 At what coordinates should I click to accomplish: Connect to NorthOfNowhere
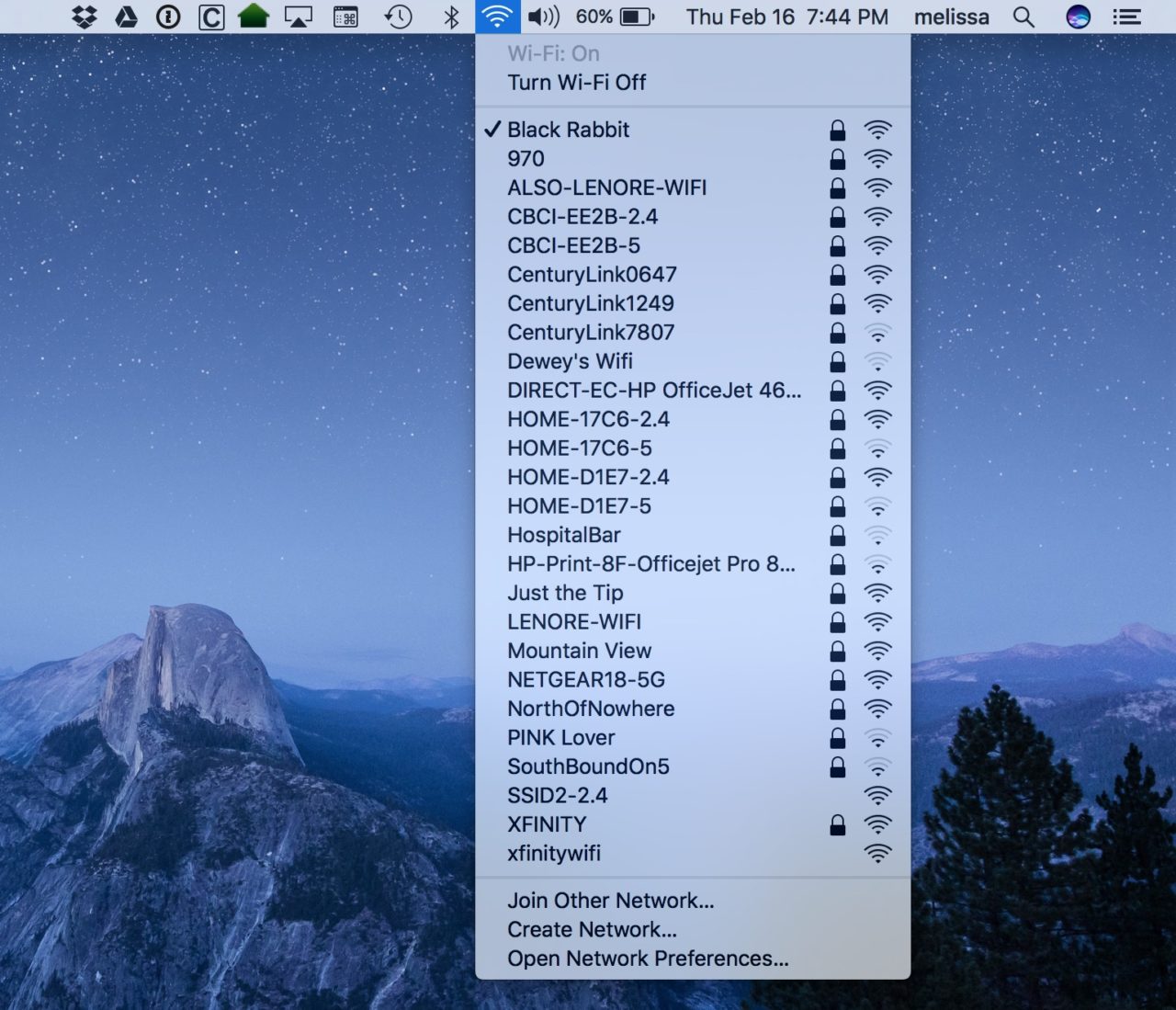coord(693,709)
